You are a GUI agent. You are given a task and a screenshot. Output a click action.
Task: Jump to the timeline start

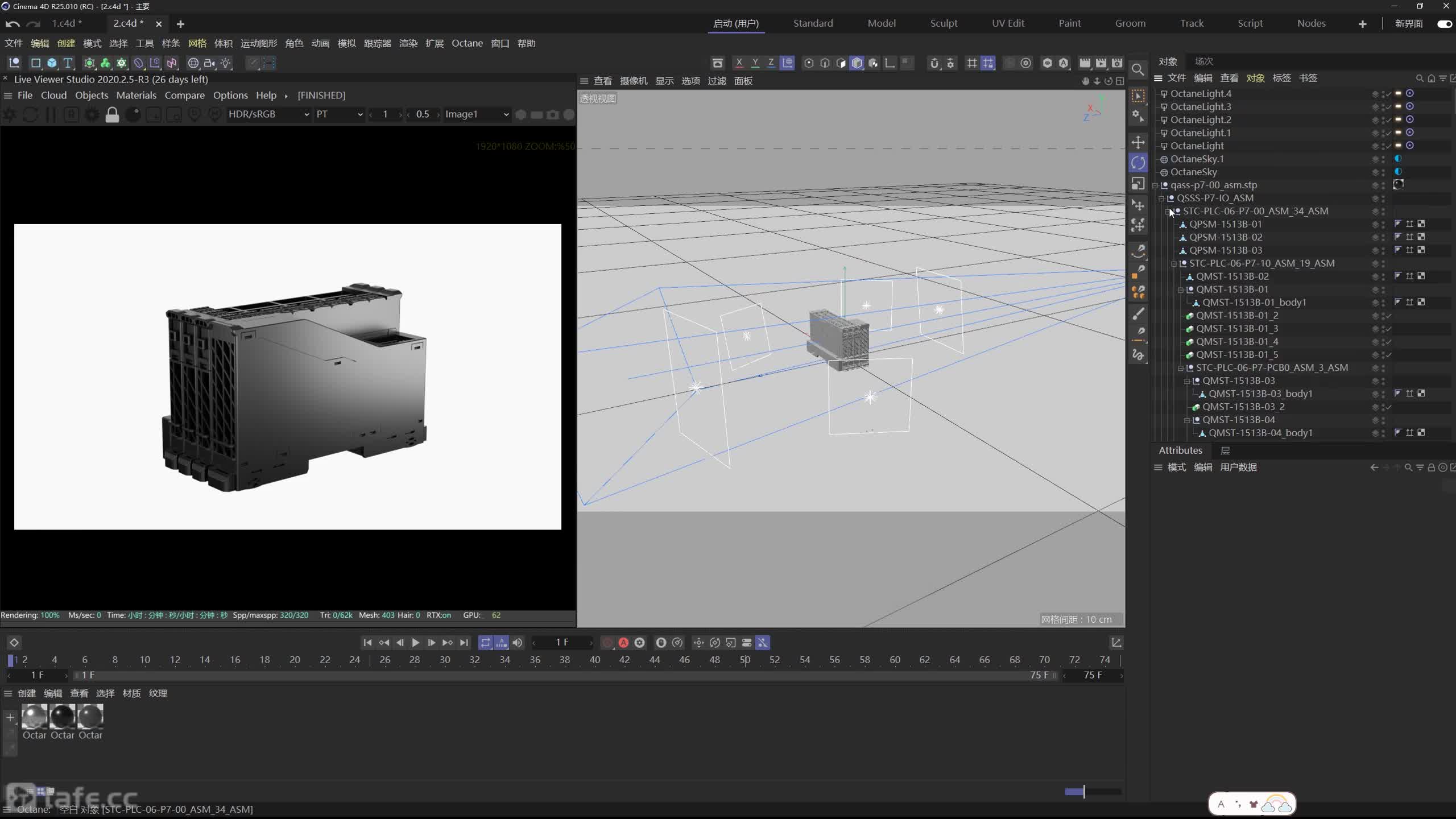367,643
